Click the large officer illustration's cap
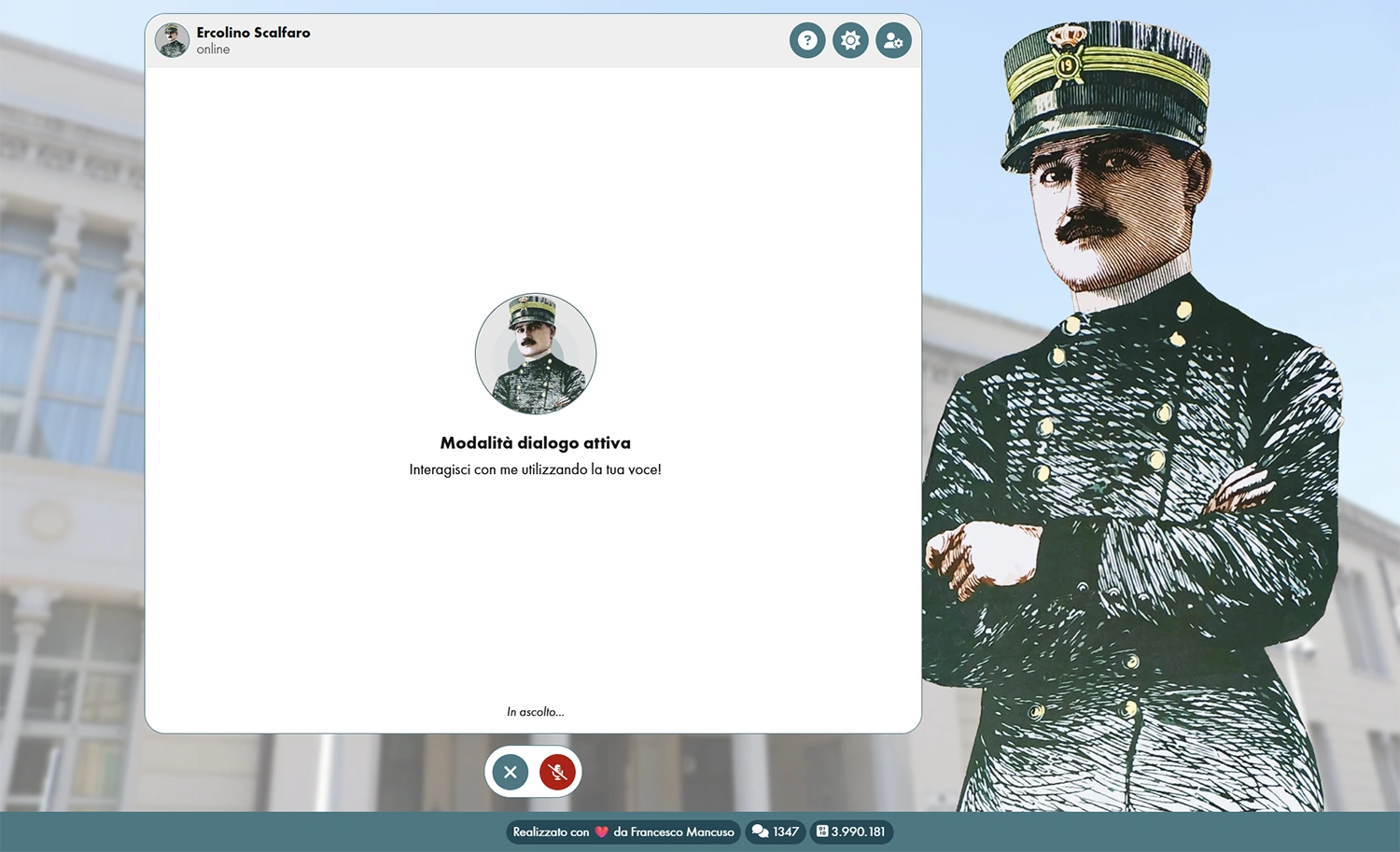 tap(1106, 93)
